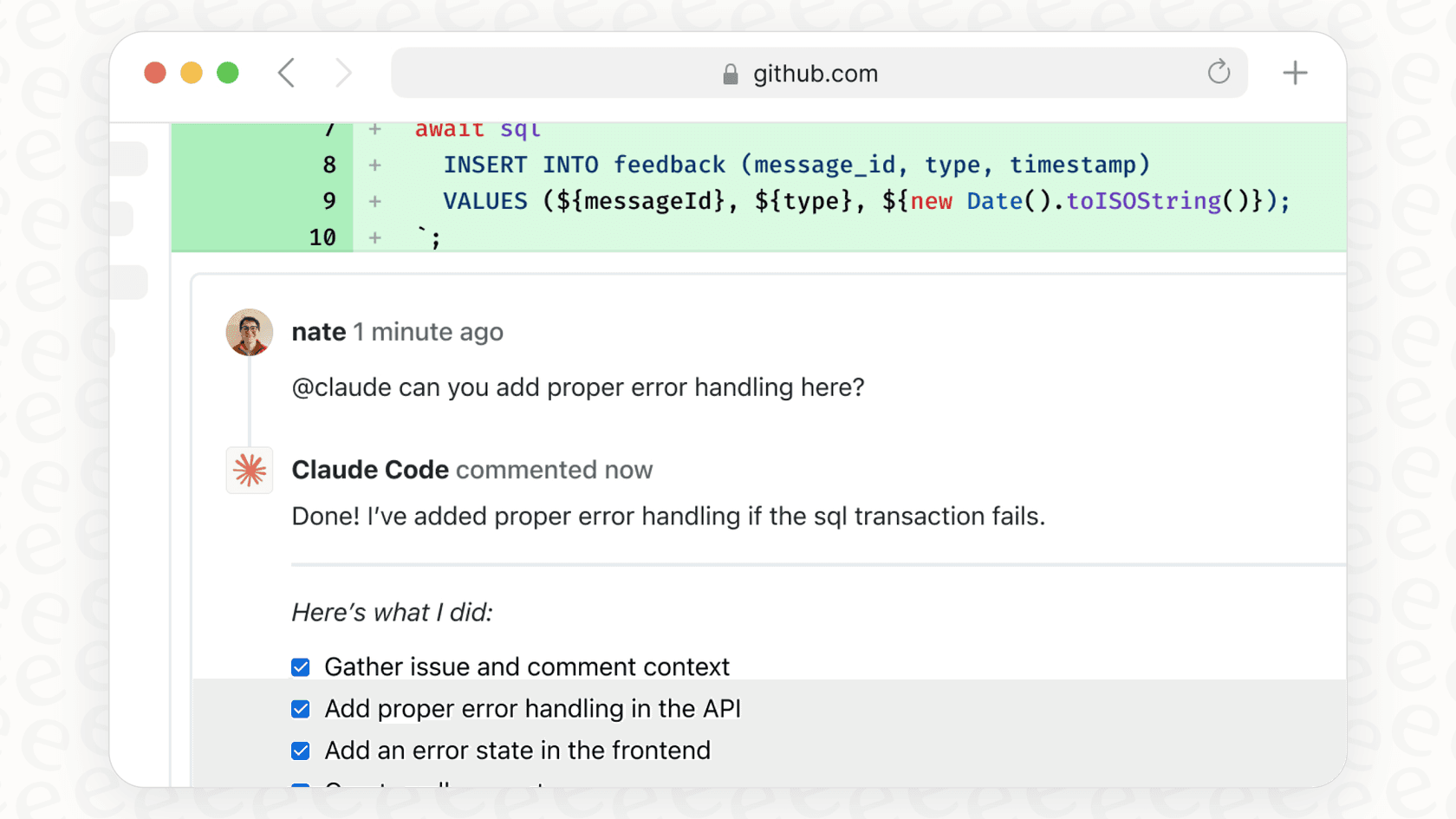Uncheck 'Add an error state in the frontend'

tap(301, 751)
